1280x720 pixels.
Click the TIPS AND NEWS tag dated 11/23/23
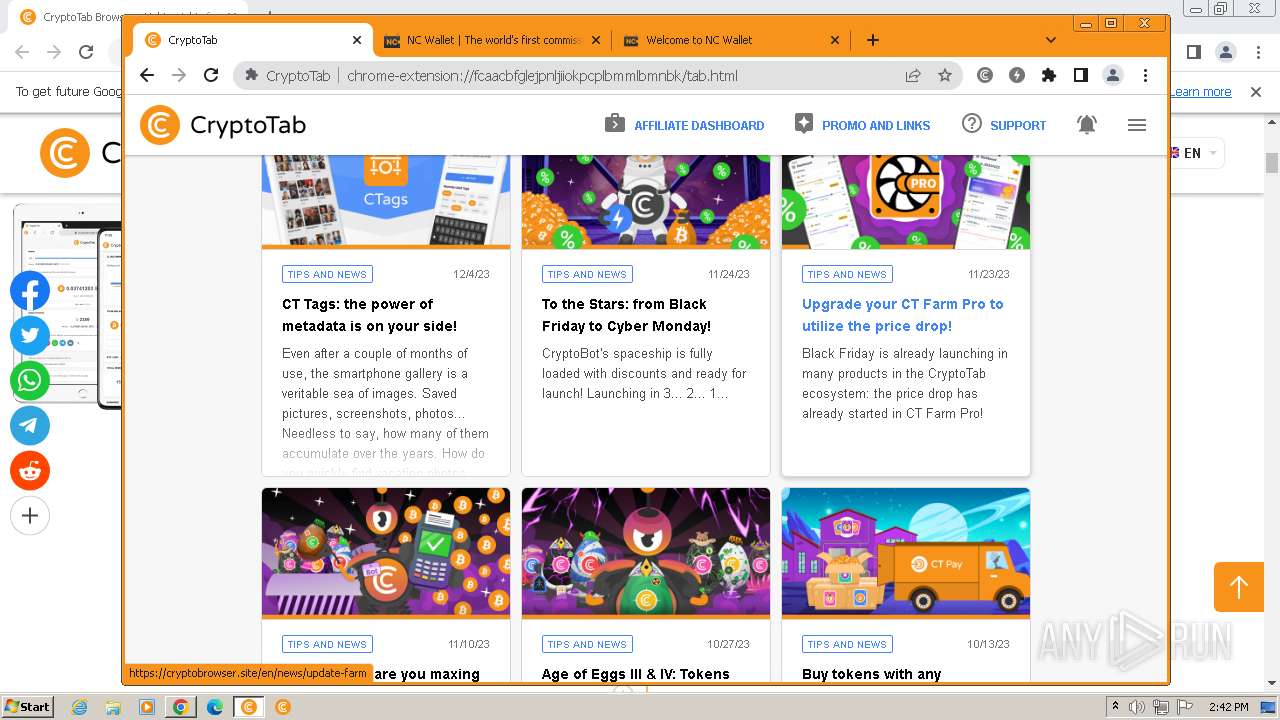(847, 274)
